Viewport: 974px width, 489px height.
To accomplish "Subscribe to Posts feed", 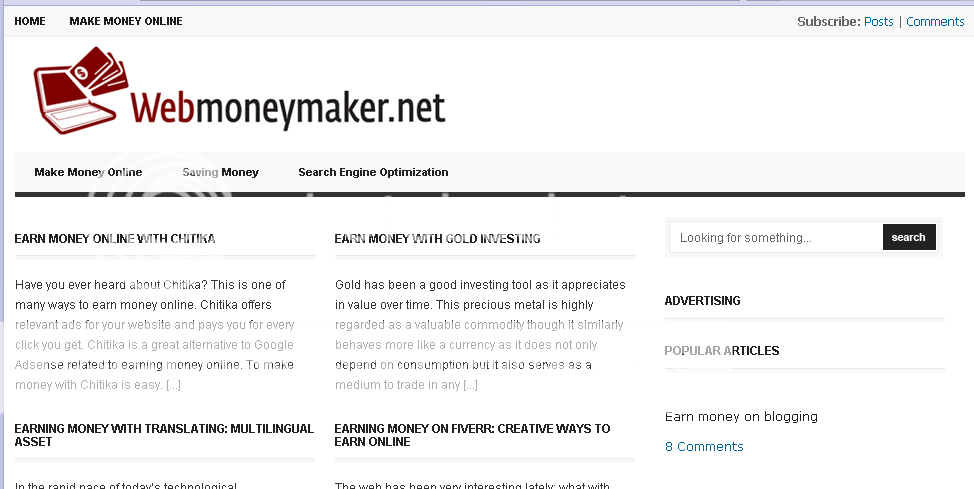I will [878, 21].
